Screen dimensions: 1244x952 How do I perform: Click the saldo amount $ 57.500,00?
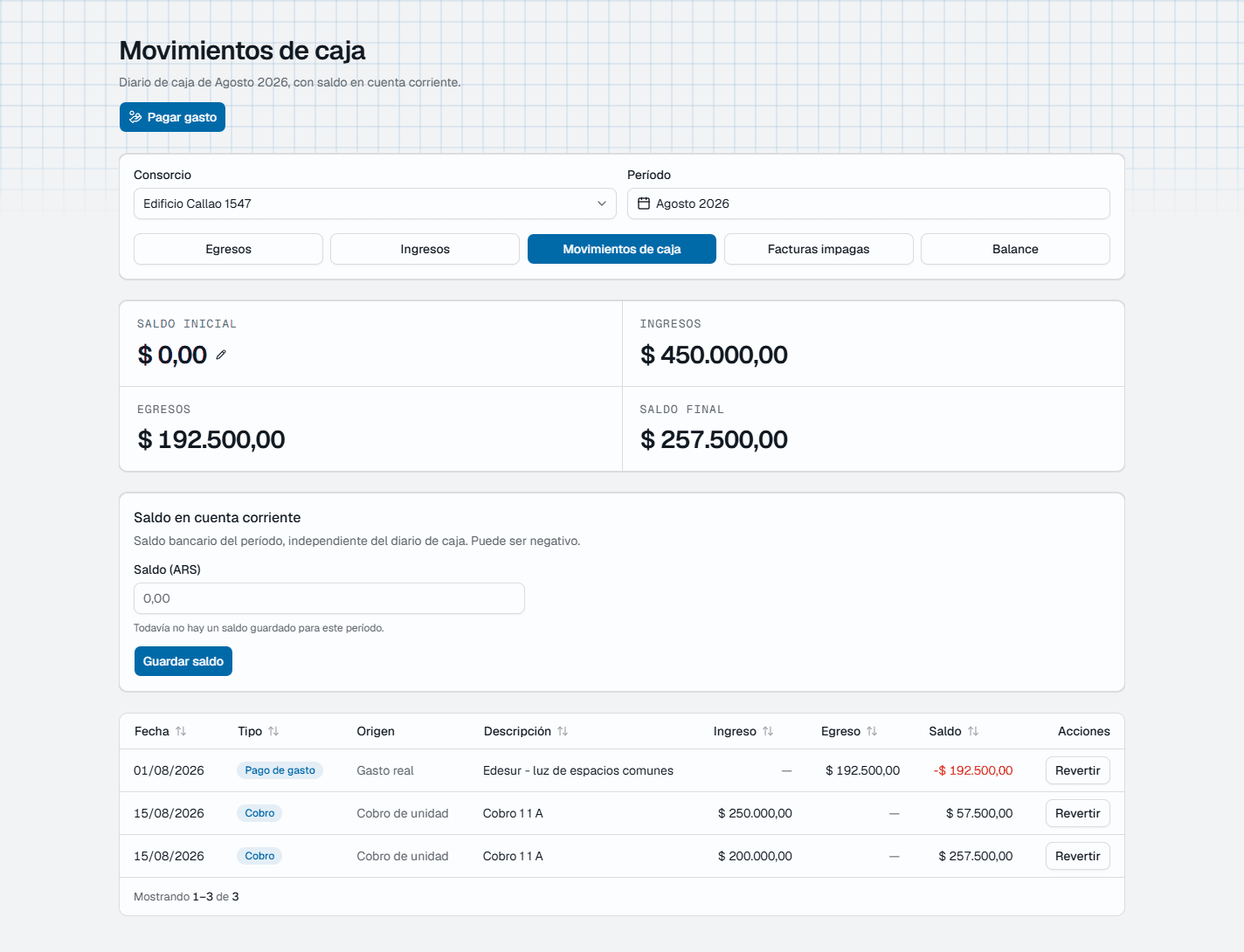click(x=979, y=813)
